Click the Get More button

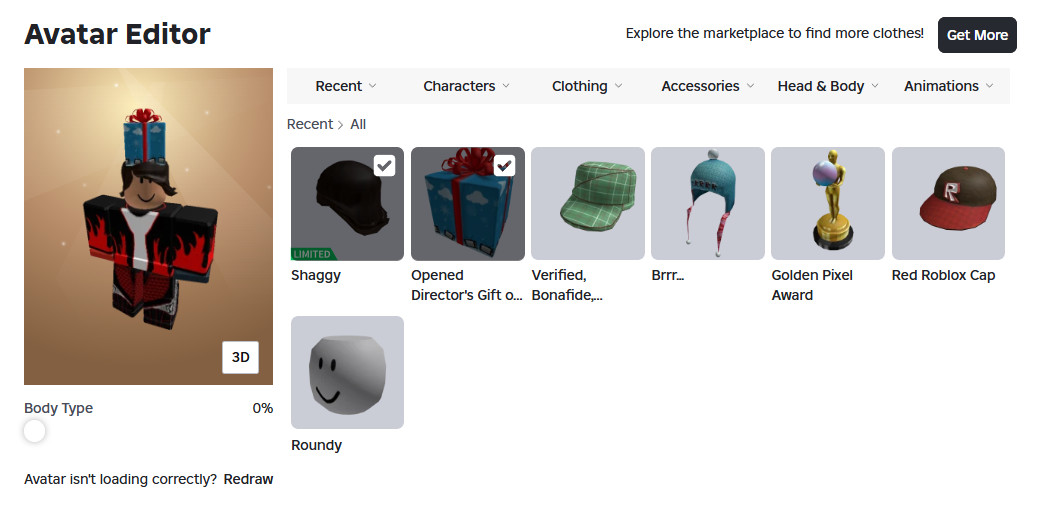click(x=977, y=35)
